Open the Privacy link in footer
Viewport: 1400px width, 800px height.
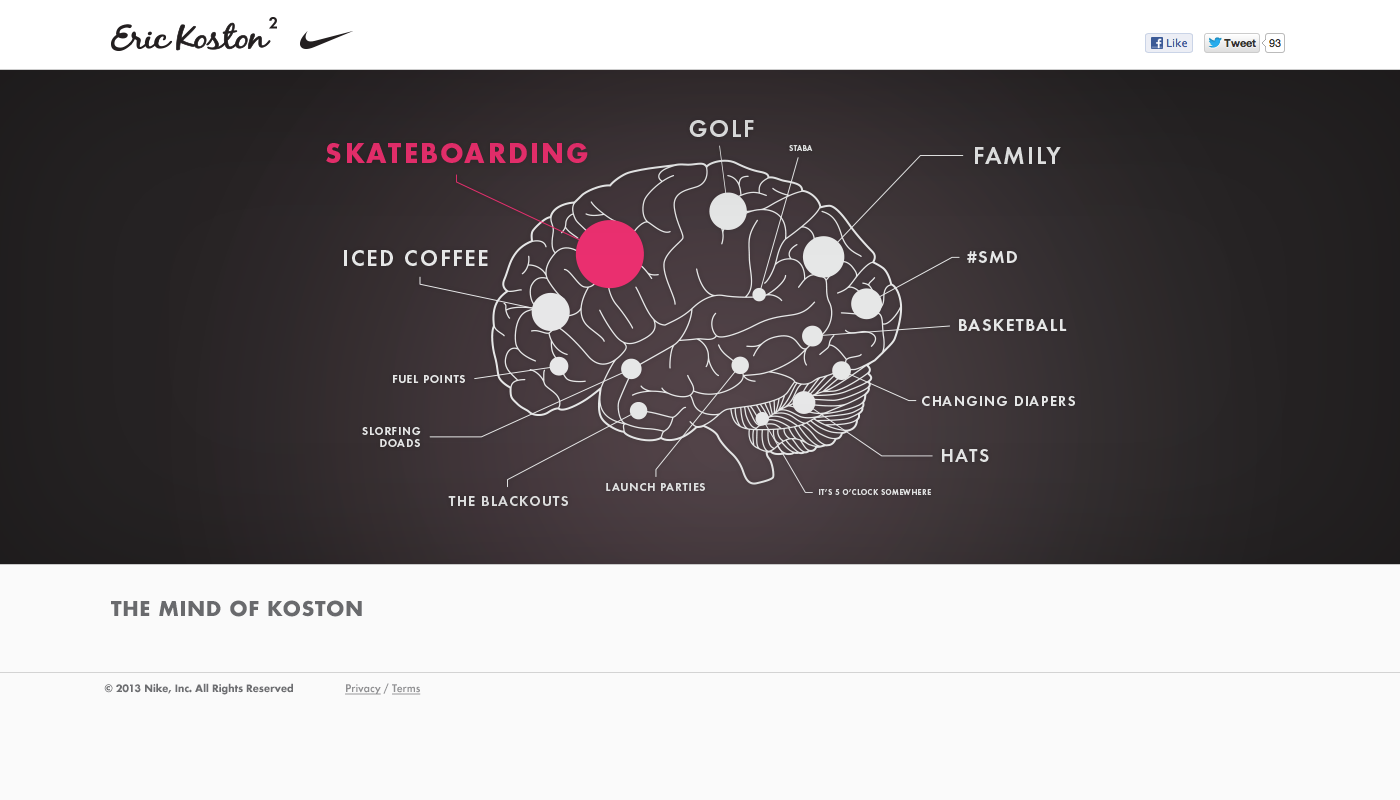(x=362, y=689)
